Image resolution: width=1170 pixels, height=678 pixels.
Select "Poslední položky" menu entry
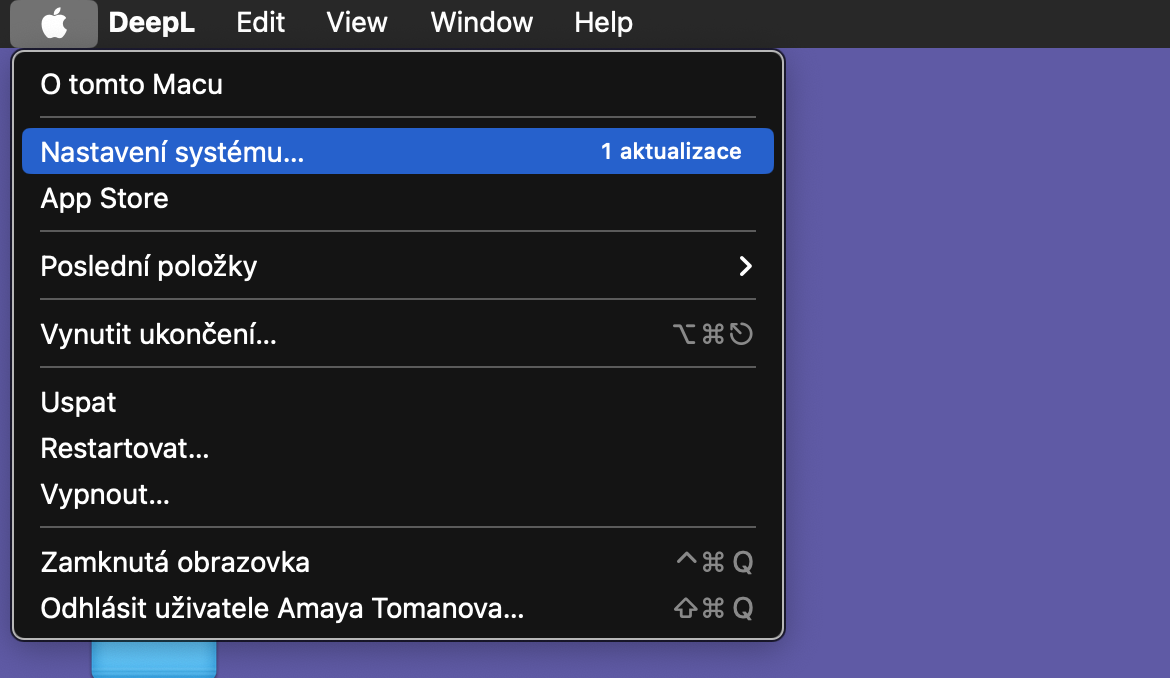coord(149,266)
